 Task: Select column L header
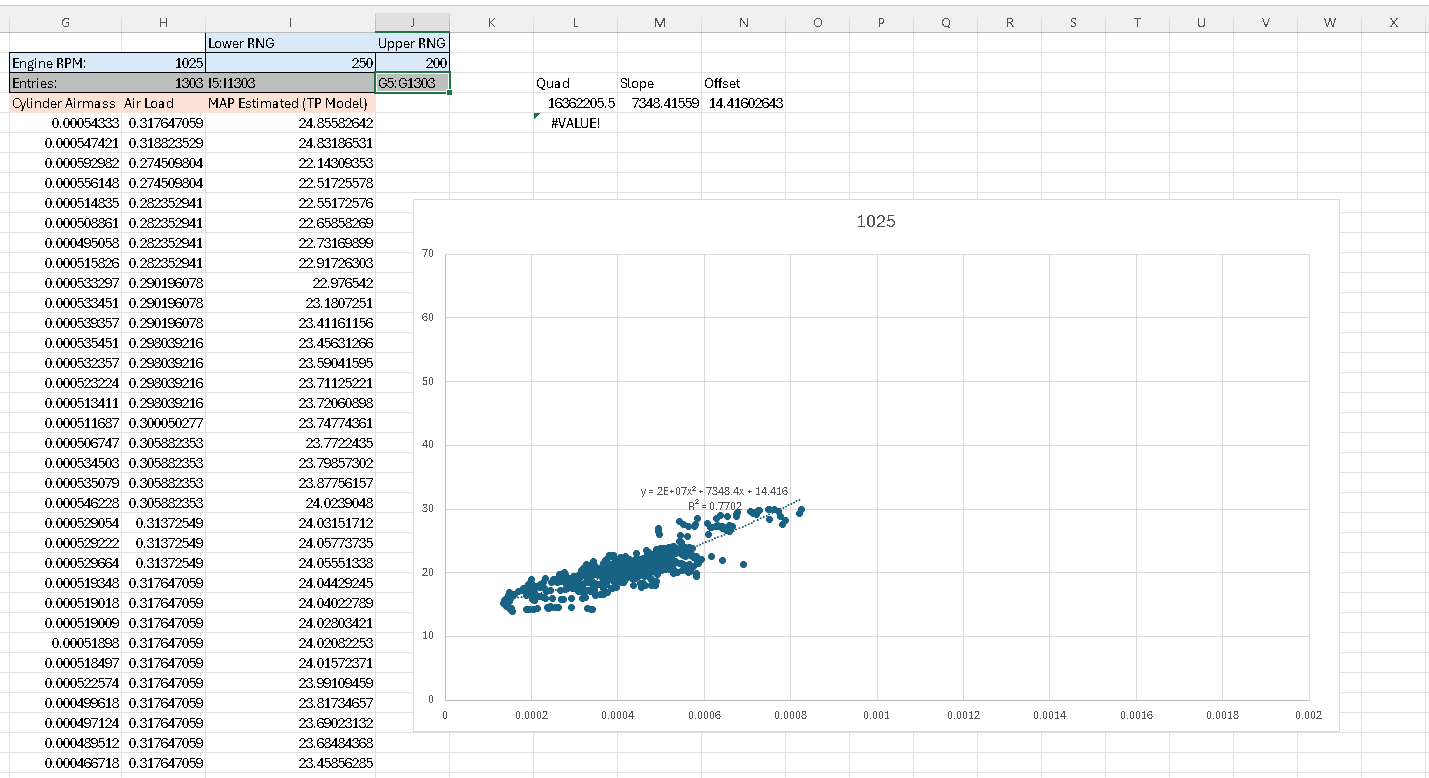(x=575, y=22)
